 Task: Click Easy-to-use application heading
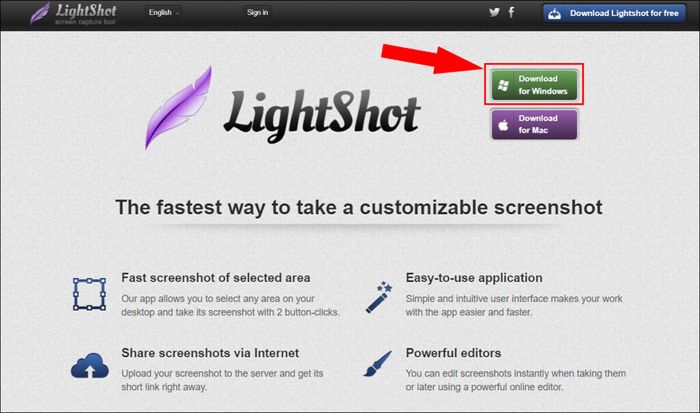click(x=474, y=278)
